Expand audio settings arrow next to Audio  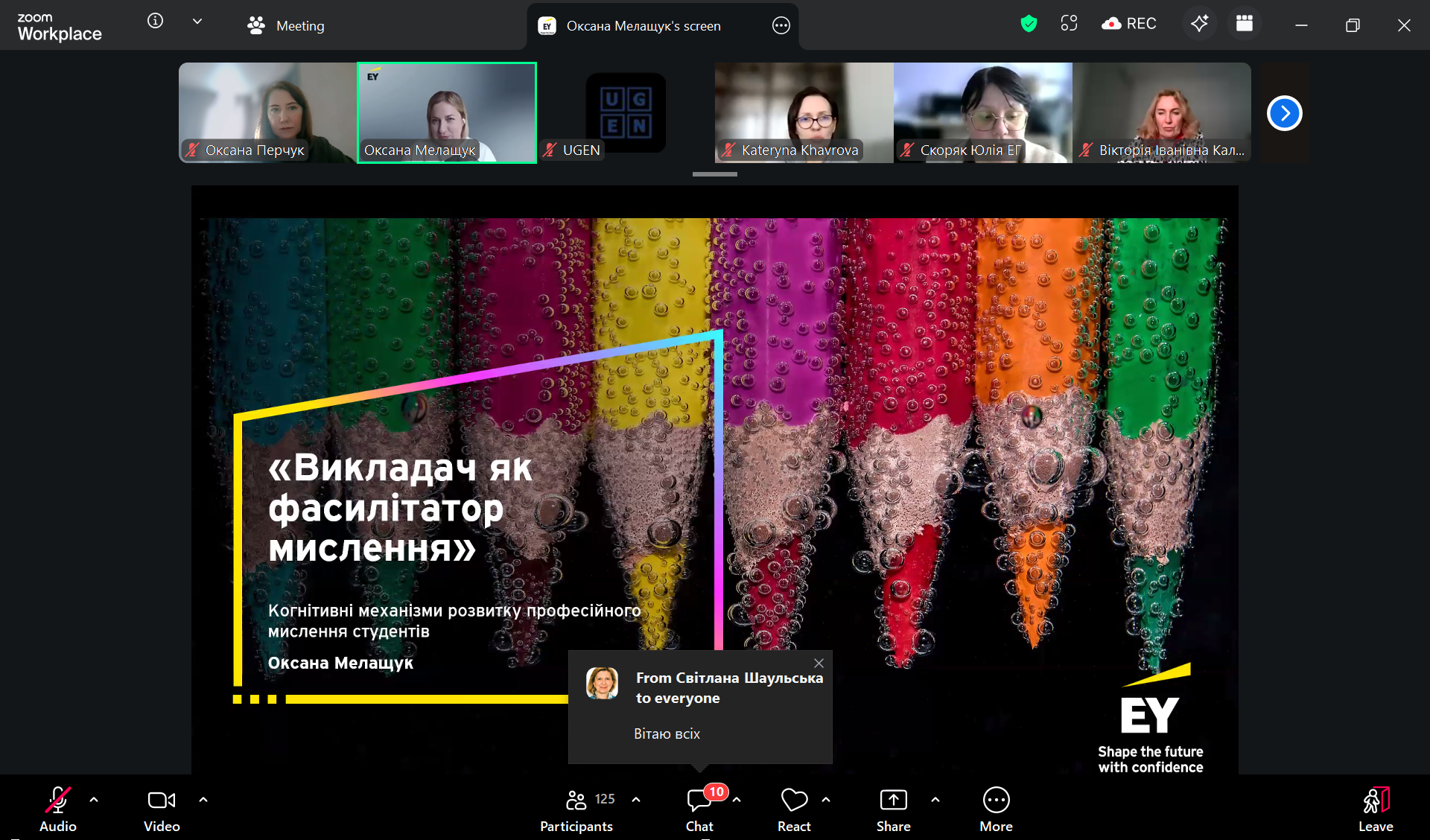pyautogui.click(x=94, y=800)
